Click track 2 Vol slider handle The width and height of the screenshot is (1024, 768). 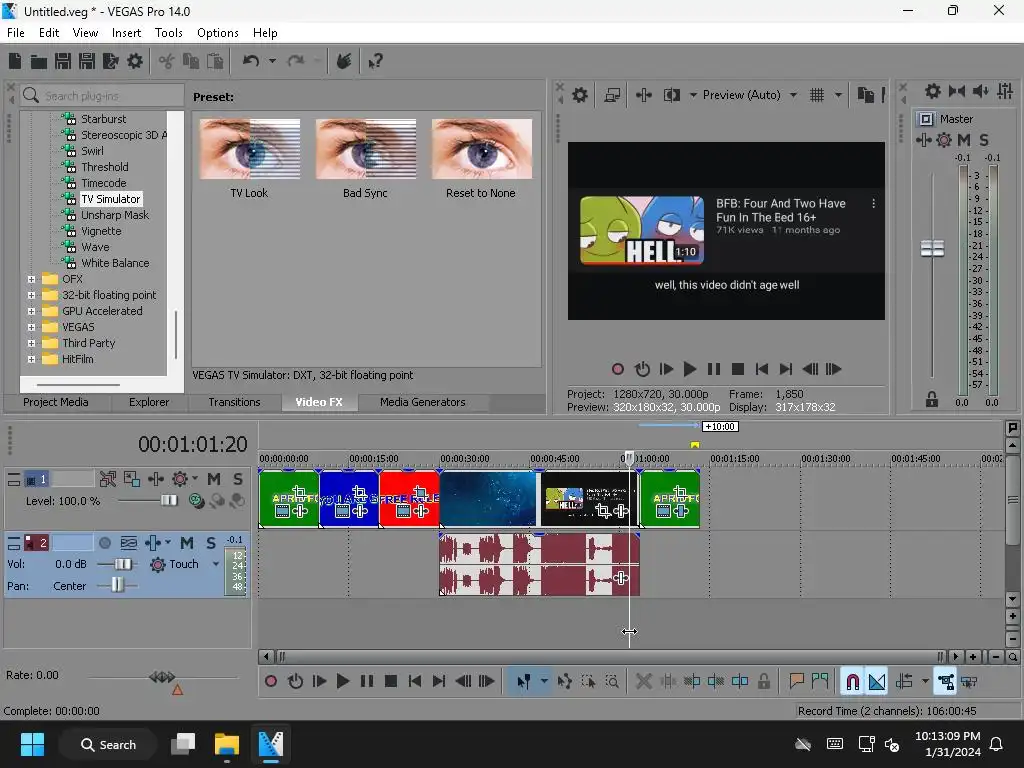123,564
